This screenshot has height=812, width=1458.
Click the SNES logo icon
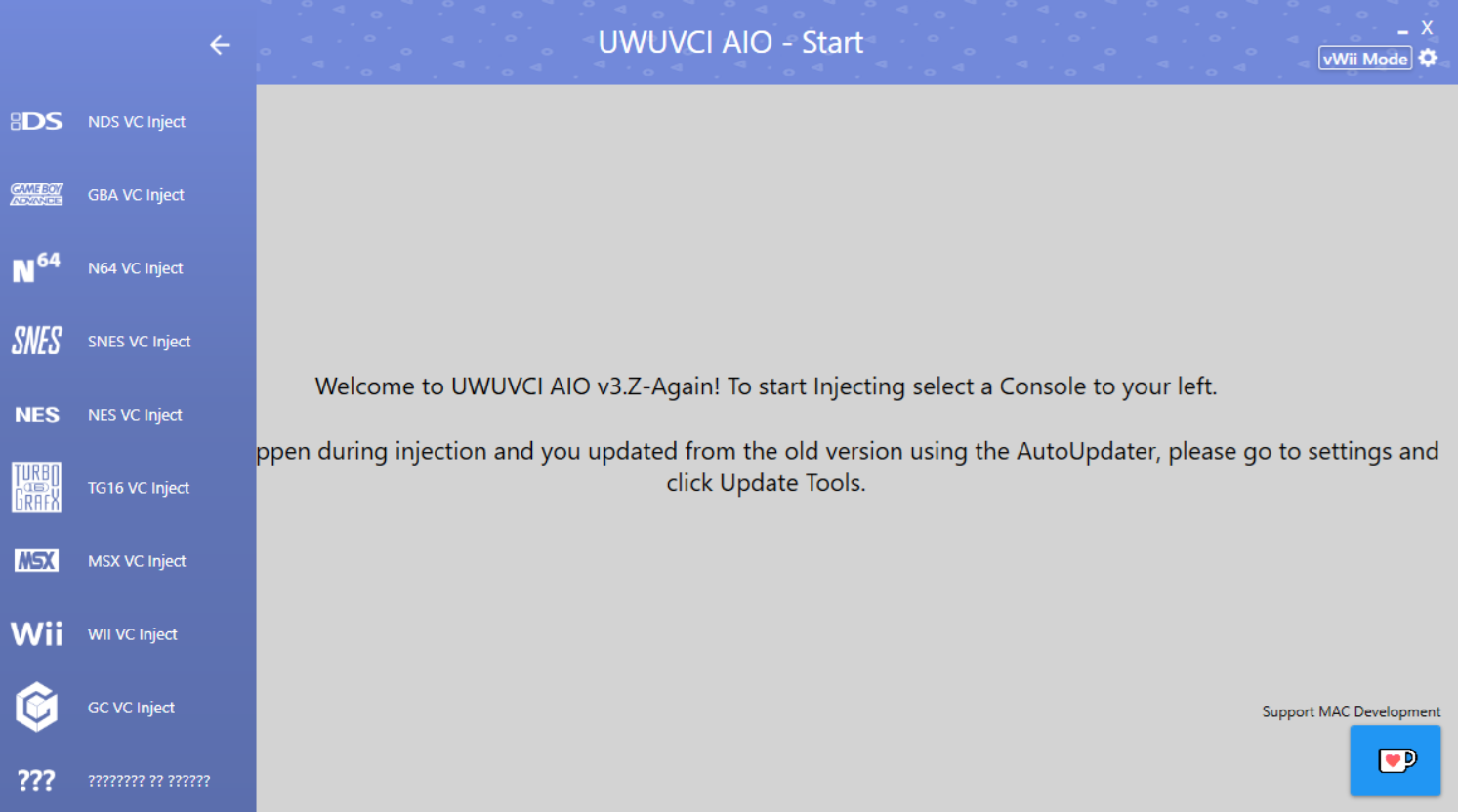point(36,341)
